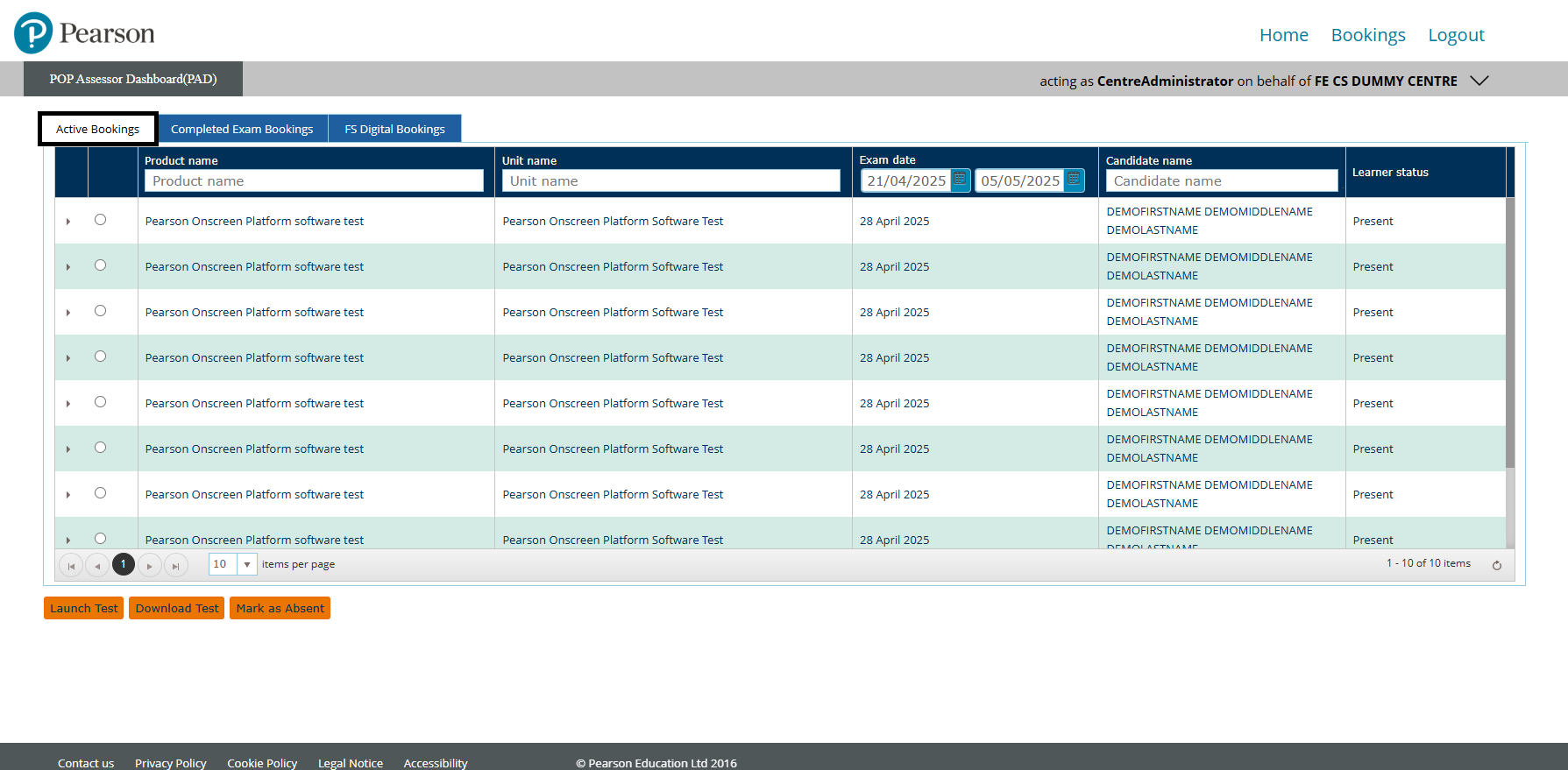Click the Mark as Absent button
The height and width of the screenshot is (770, 1568).
pos(280,608)
